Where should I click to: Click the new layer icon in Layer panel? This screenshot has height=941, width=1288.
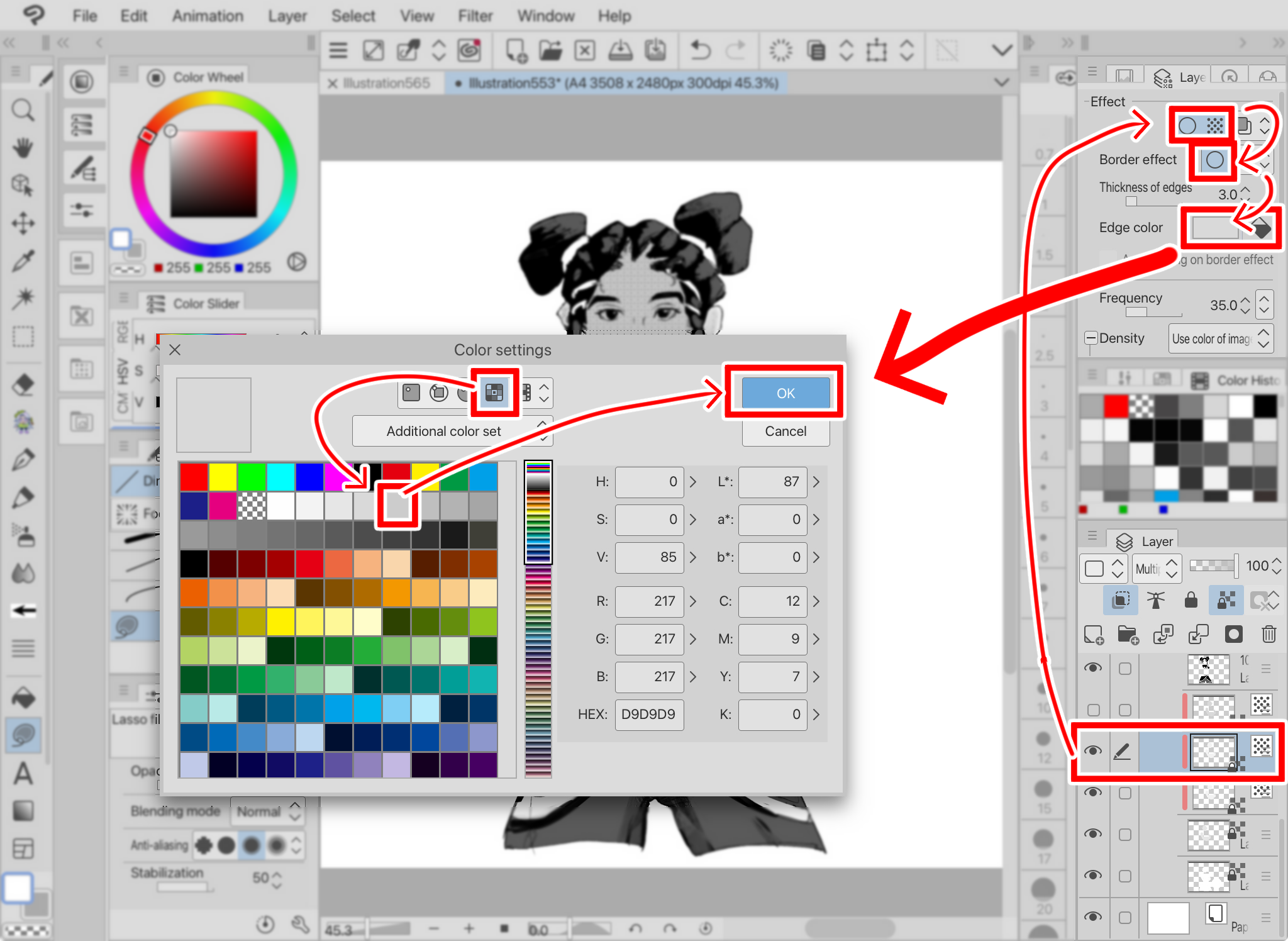pos(1094,634)
